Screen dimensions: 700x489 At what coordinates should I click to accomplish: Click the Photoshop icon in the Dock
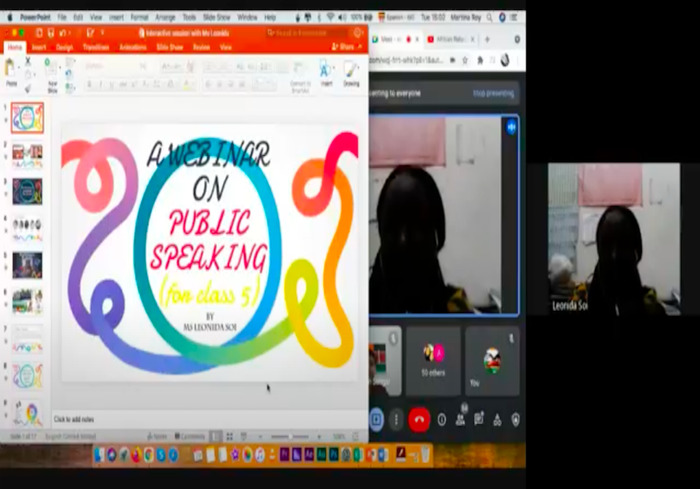pos(333,455)
